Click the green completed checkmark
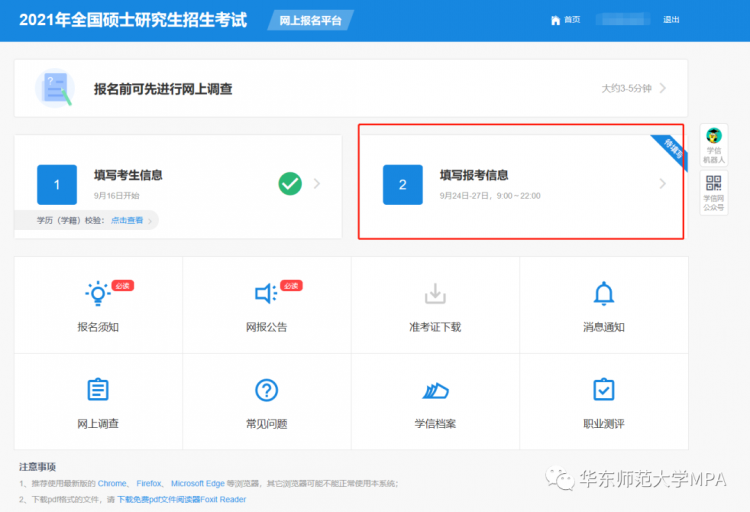 coord(290,184)
